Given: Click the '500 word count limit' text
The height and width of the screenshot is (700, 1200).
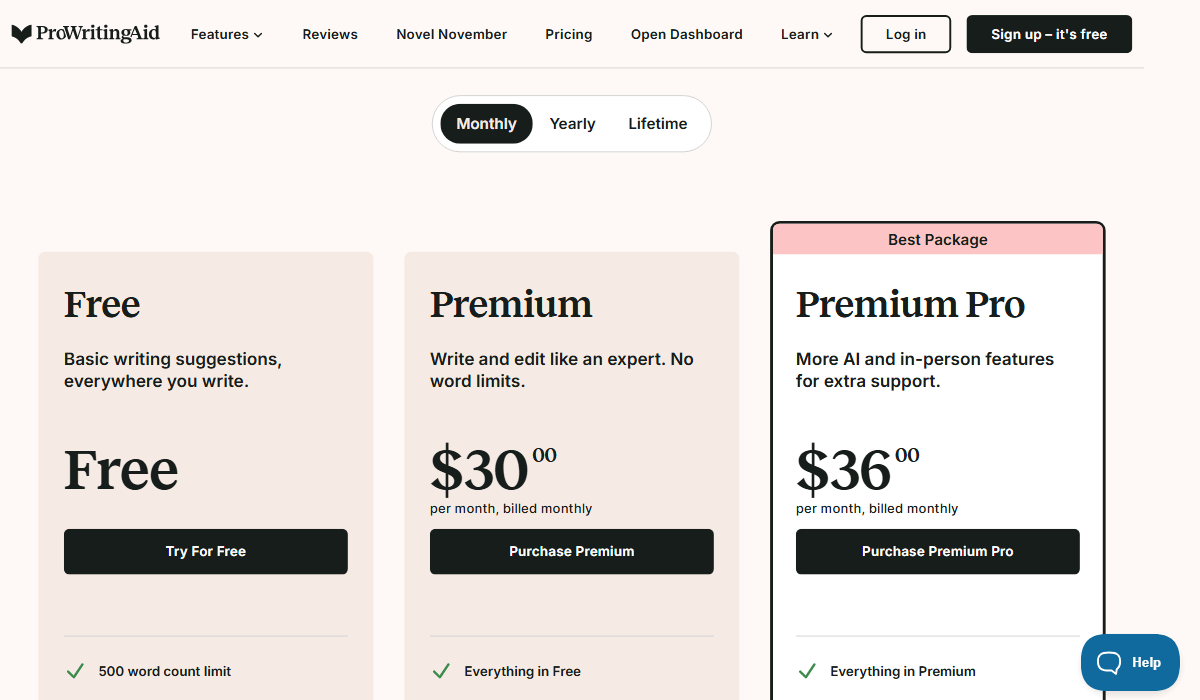Looking at the screenshot, I should 165,671.
